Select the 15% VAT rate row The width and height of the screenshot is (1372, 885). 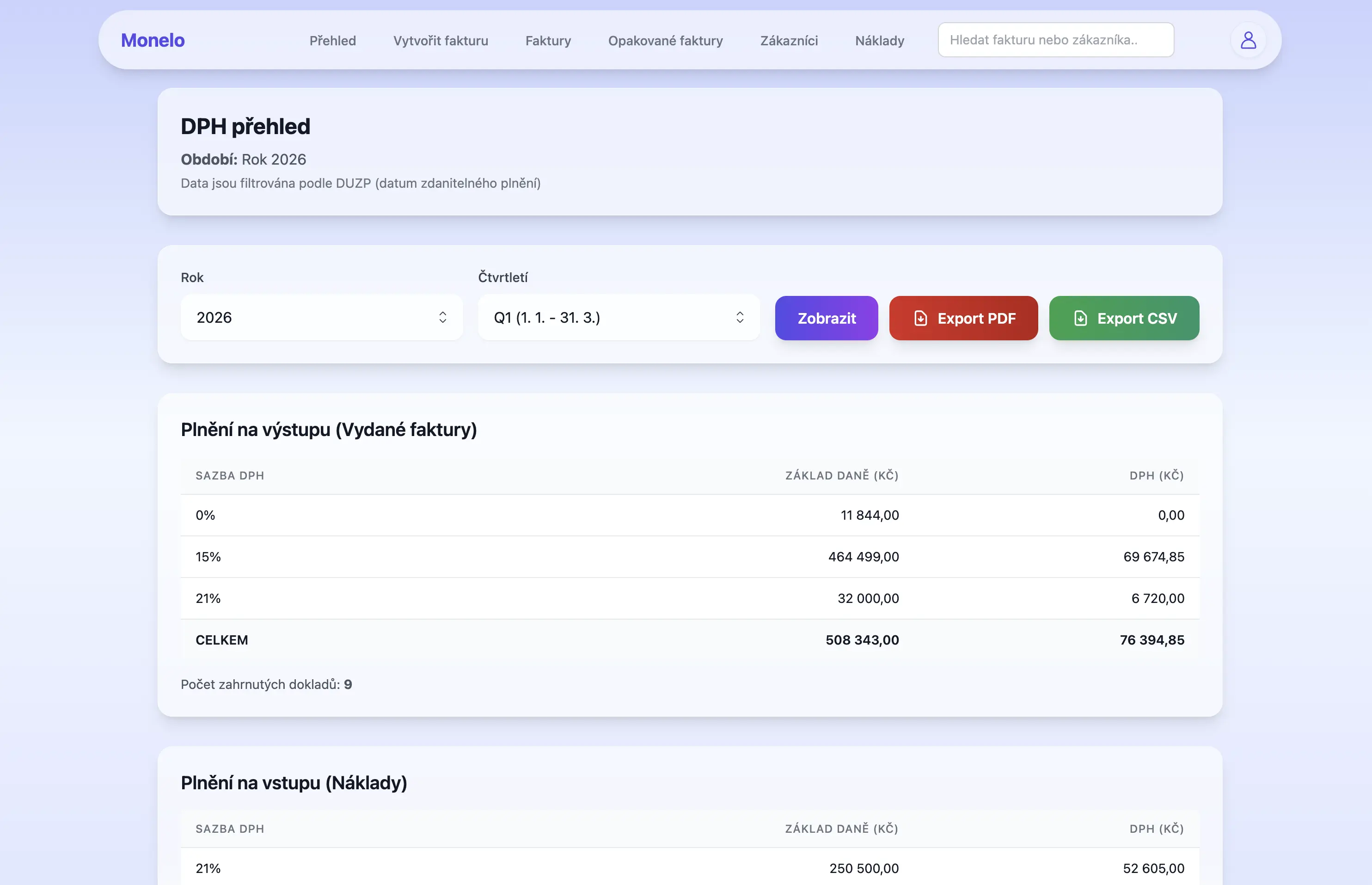(689, 556)
